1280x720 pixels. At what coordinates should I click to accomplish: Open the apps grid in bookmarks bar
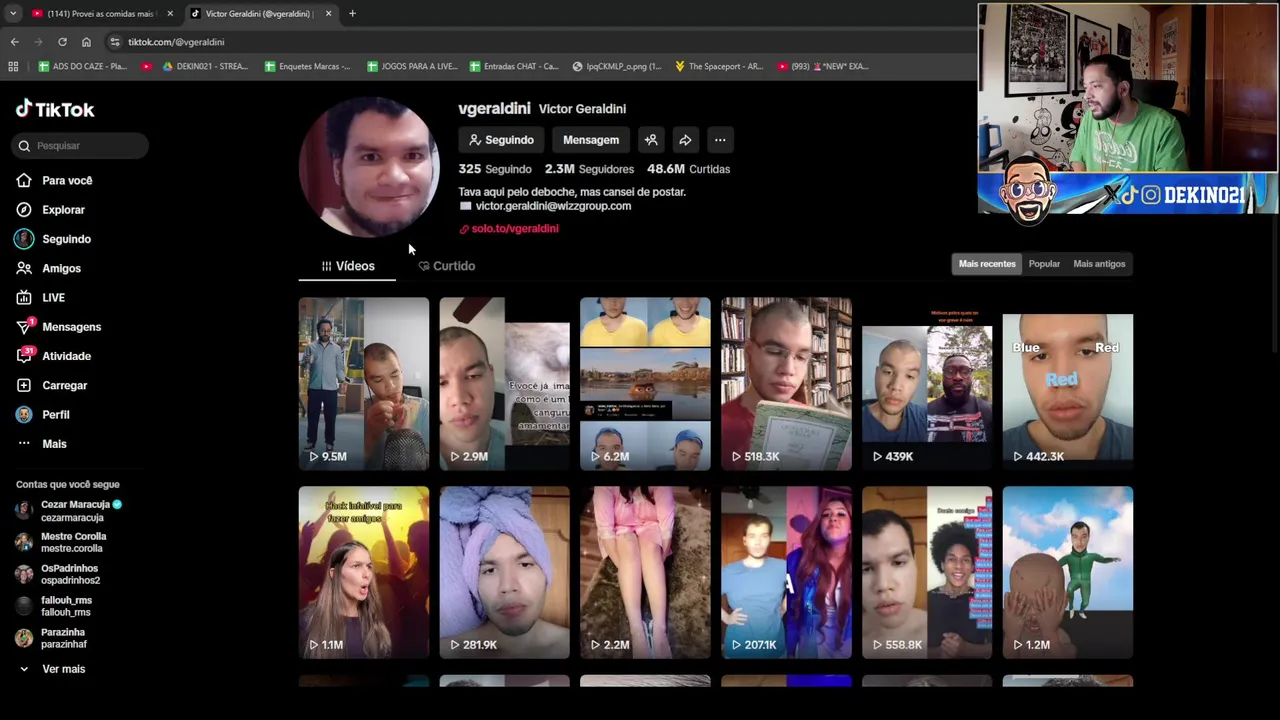click(x=13, y=66)
